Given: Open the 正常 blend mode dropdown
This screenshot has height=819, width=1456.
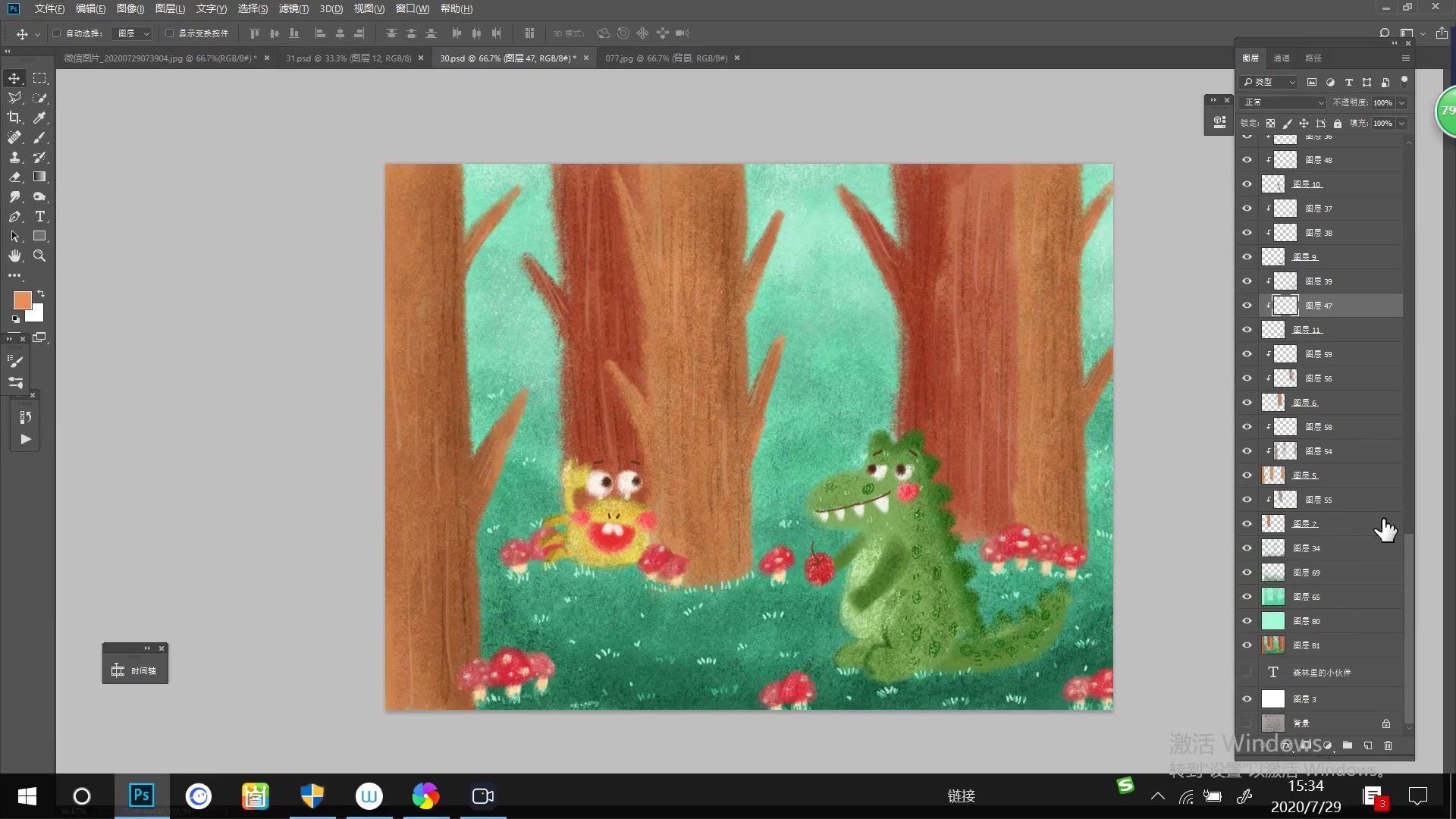Looking at the screenshot, I should point(1283,102).
